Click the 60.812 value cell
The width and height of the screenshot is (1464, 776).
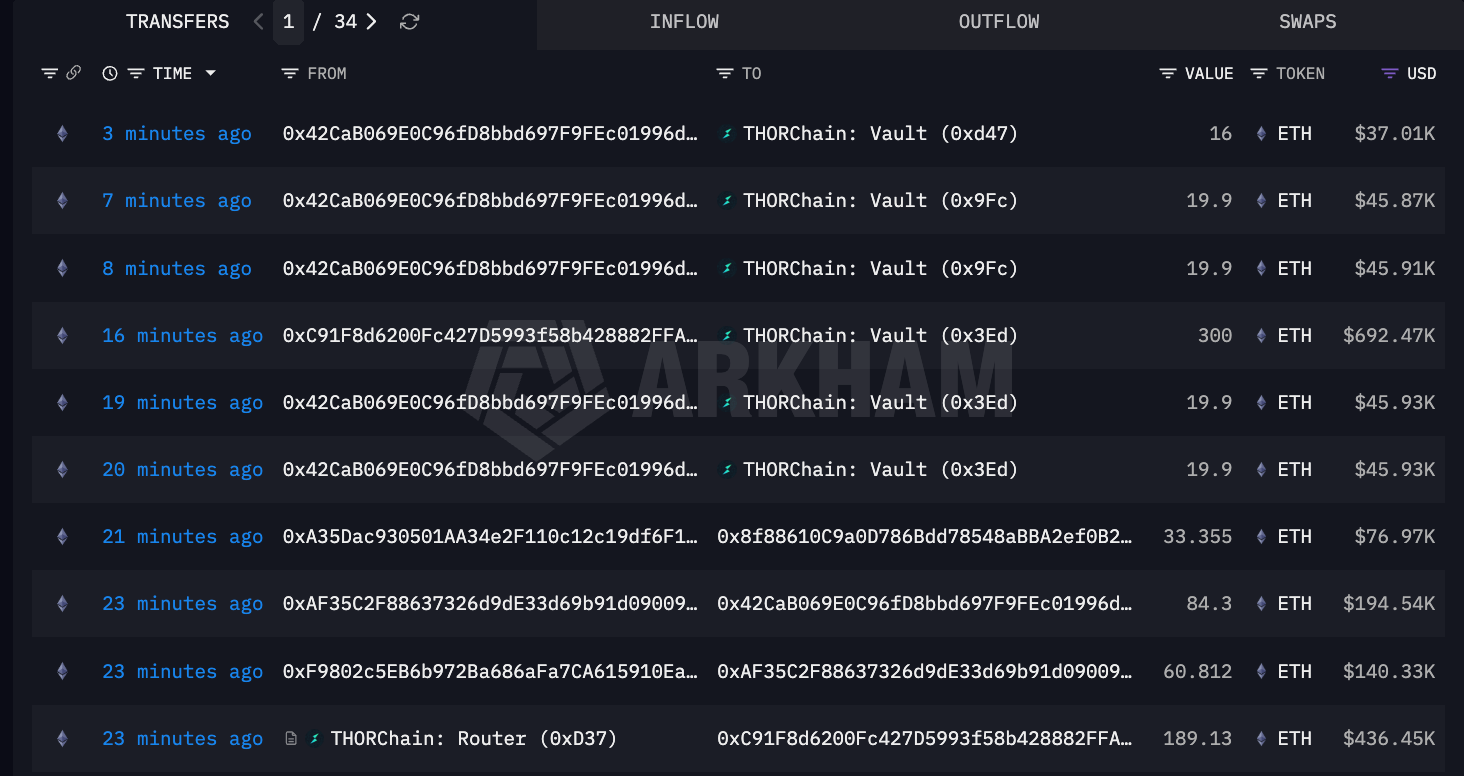point(1197,672)
